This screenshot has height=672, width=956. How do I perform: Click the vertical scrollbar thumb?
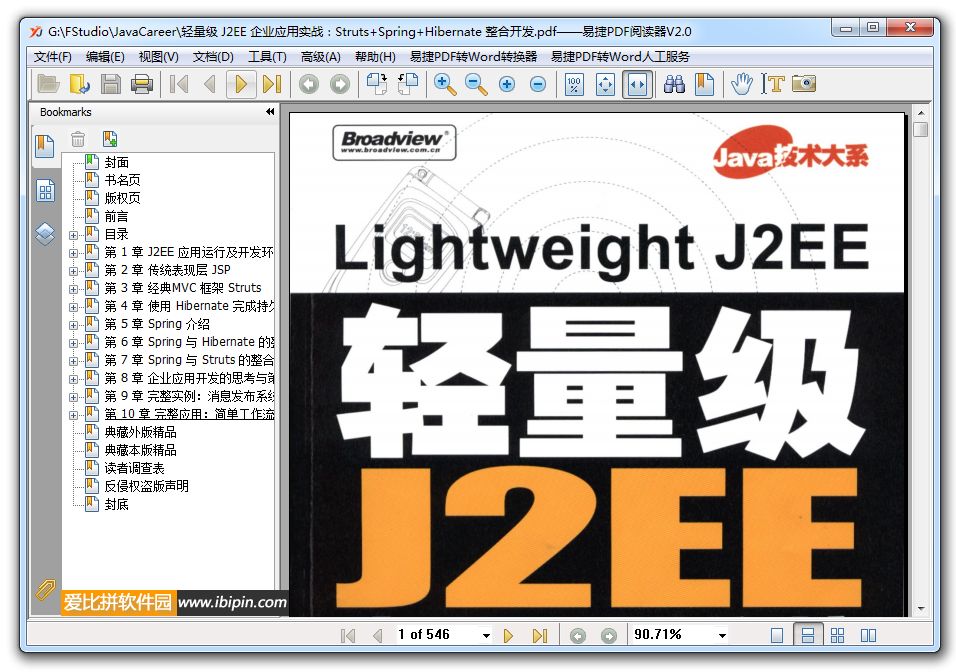[921, 129]
